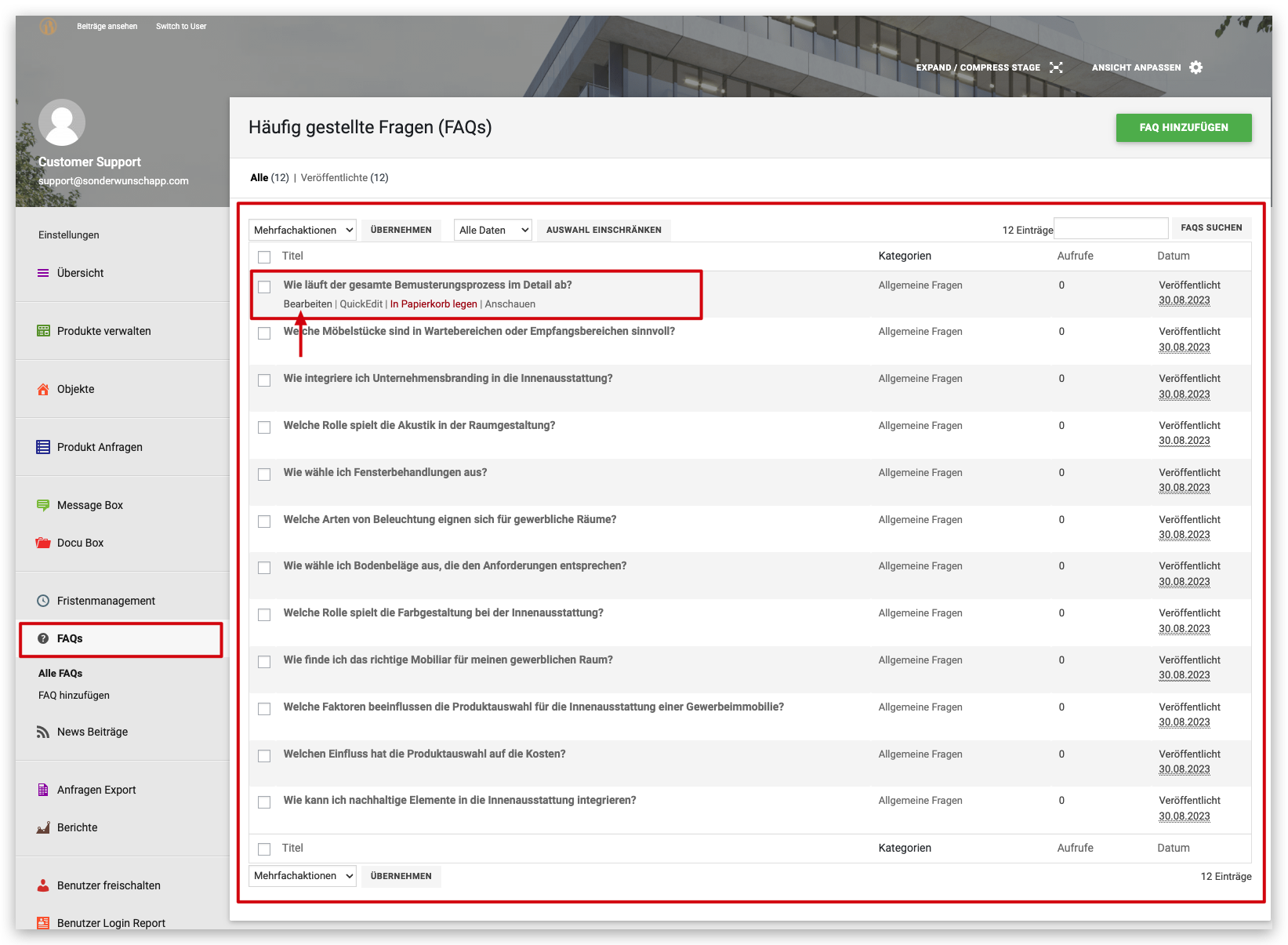1288x945 pixels.
Task: Select all FAQs with header Titel checkbox
Action: click(264, 256)
